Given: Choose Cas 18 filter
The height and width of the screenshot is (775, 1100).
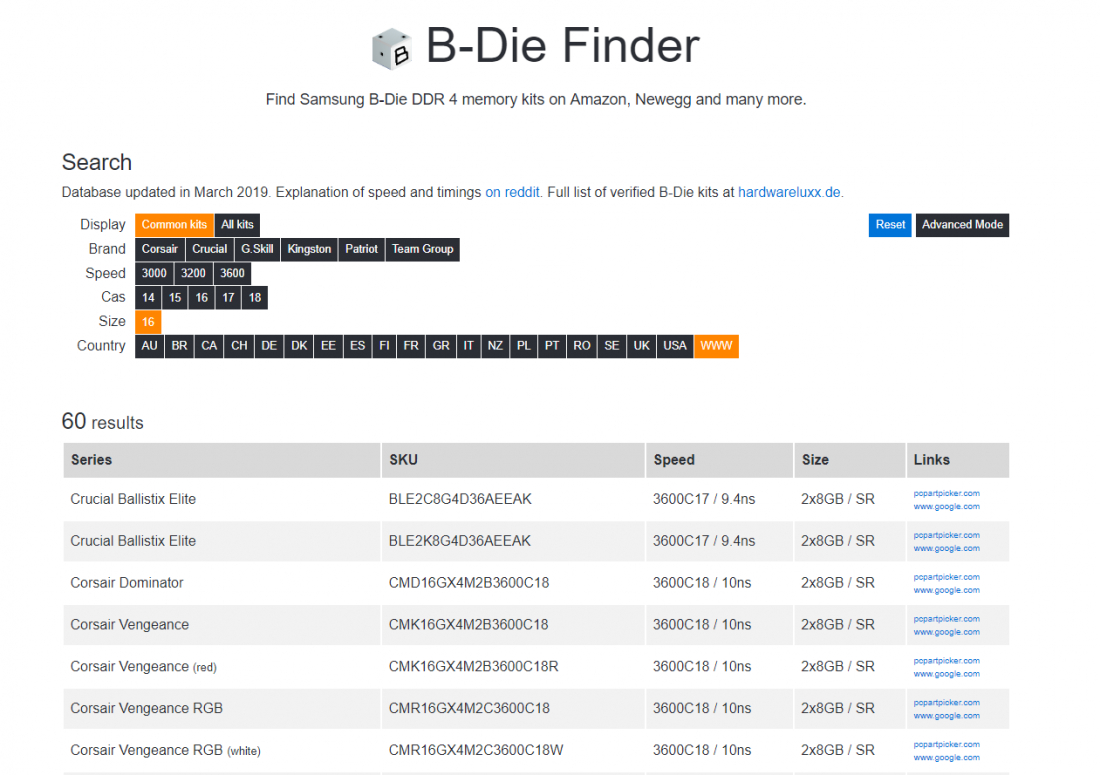Looking at the screenshot, I should tap(255, 297).
